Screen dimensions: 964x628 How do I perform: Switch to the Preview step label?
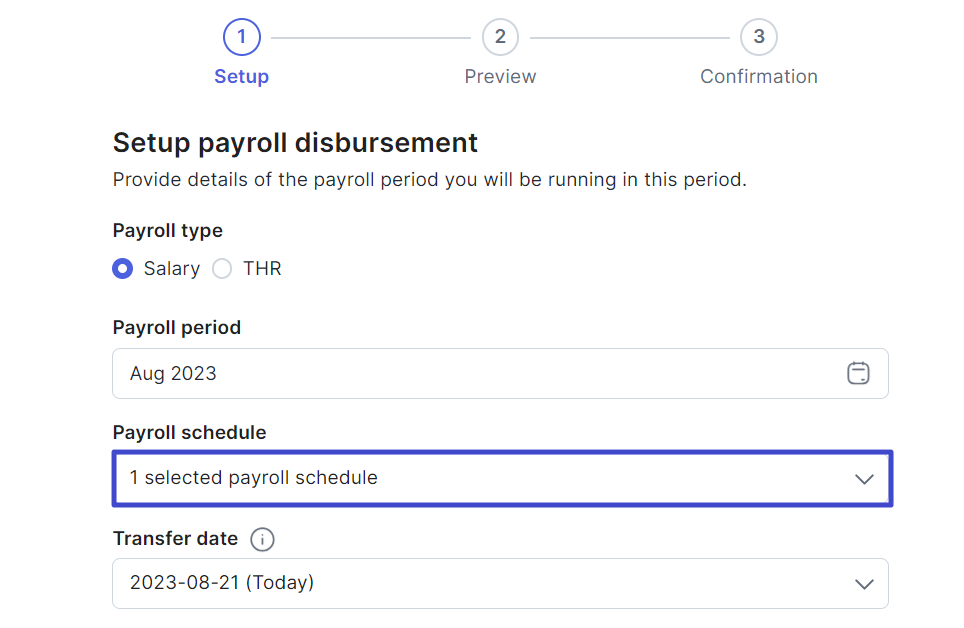coord(500,76)
